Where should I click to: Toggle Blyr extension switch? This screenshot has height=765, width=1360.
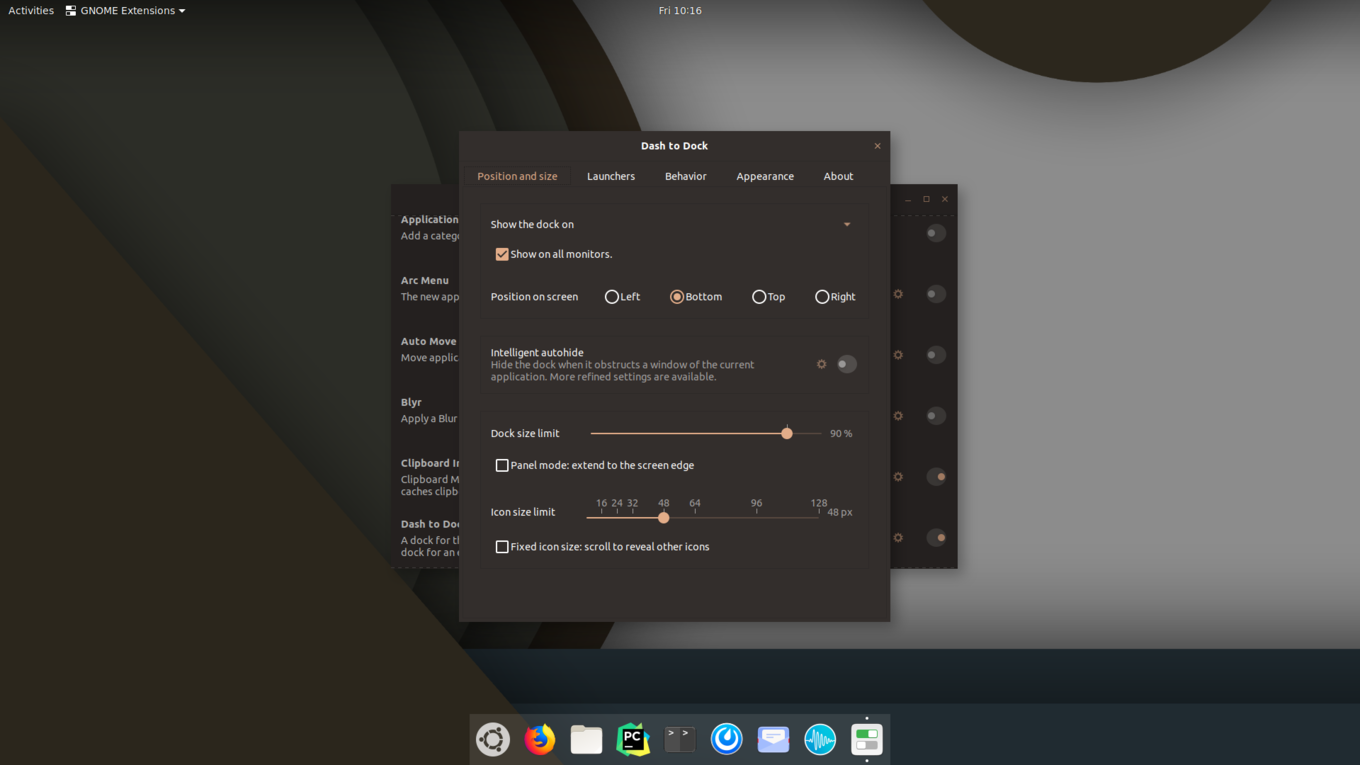pyautogui.click(x=936, y=416)
